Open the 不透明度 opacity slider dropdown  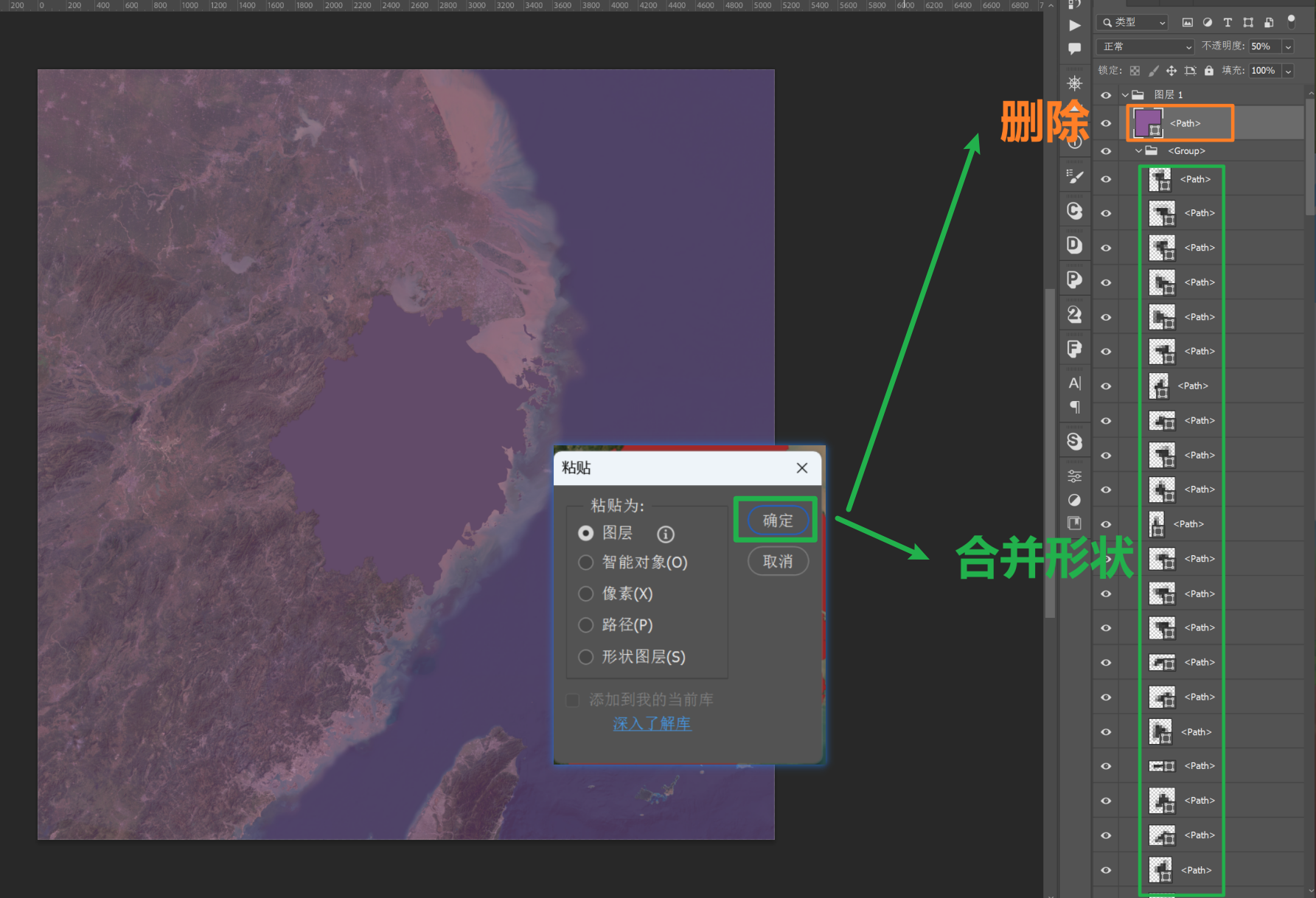click(1288, 46)
